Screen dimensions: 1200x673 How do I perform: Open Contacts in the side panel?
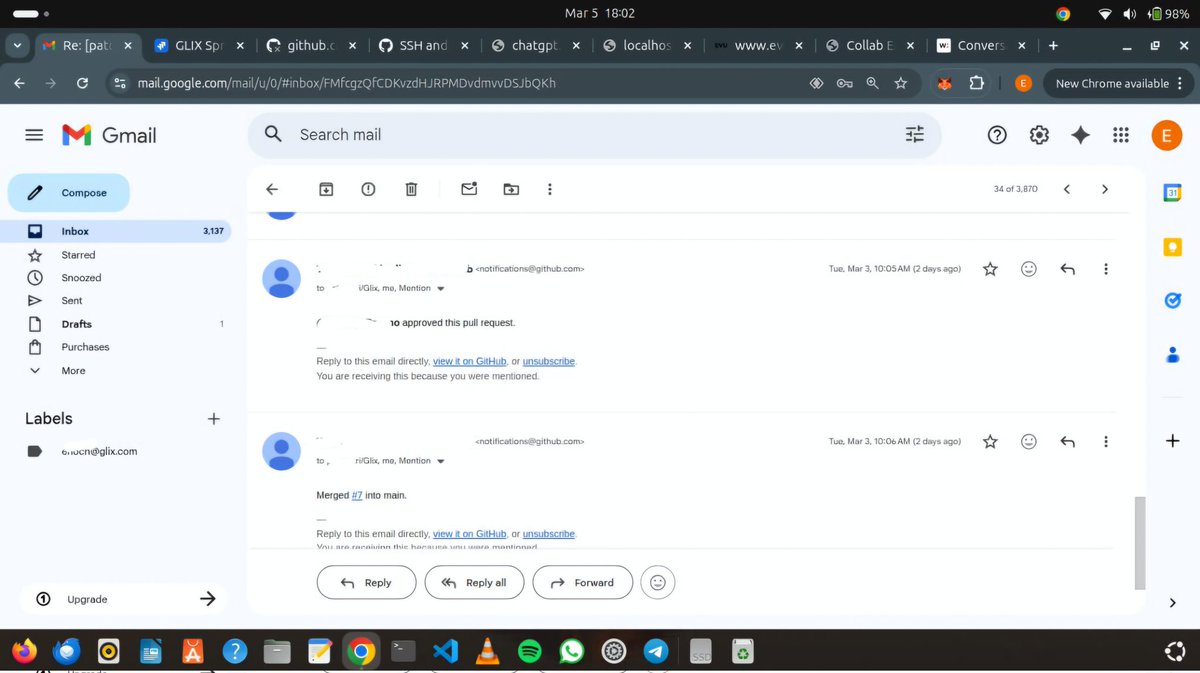[x=1173, y=354]
